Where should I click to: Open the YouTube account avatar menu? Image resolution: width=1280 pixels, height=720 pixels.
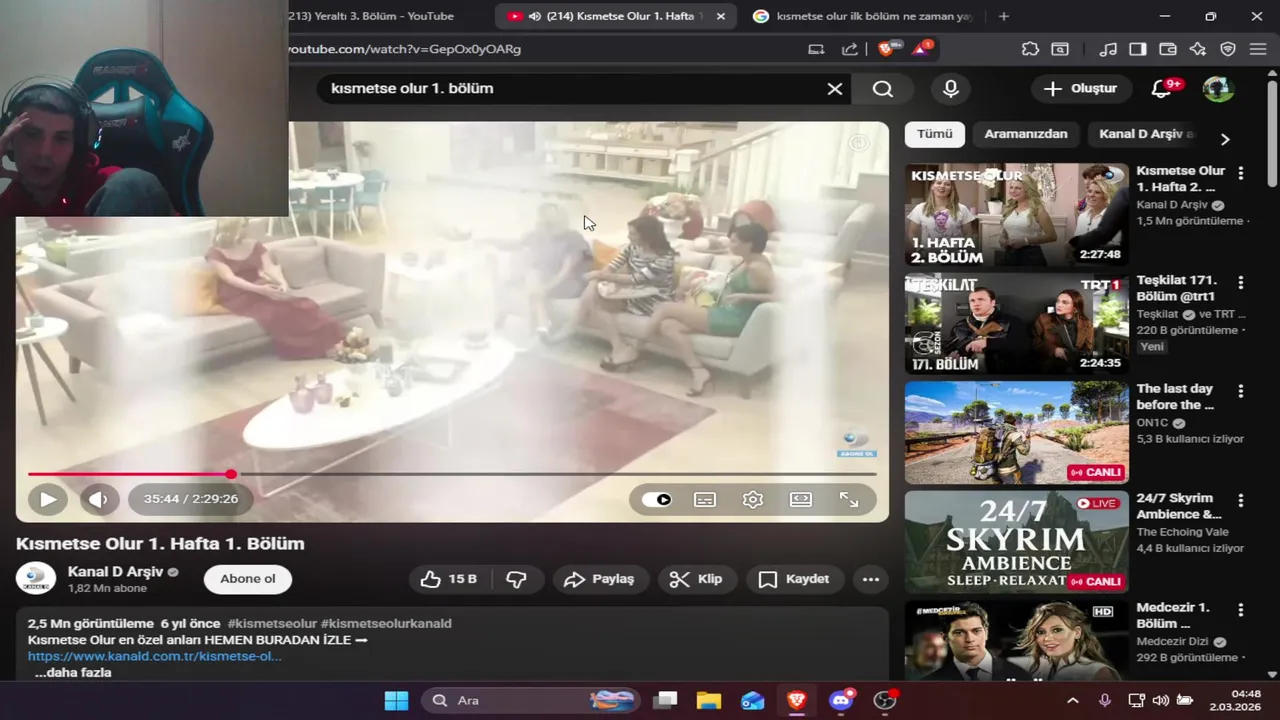pos(1218,88)
